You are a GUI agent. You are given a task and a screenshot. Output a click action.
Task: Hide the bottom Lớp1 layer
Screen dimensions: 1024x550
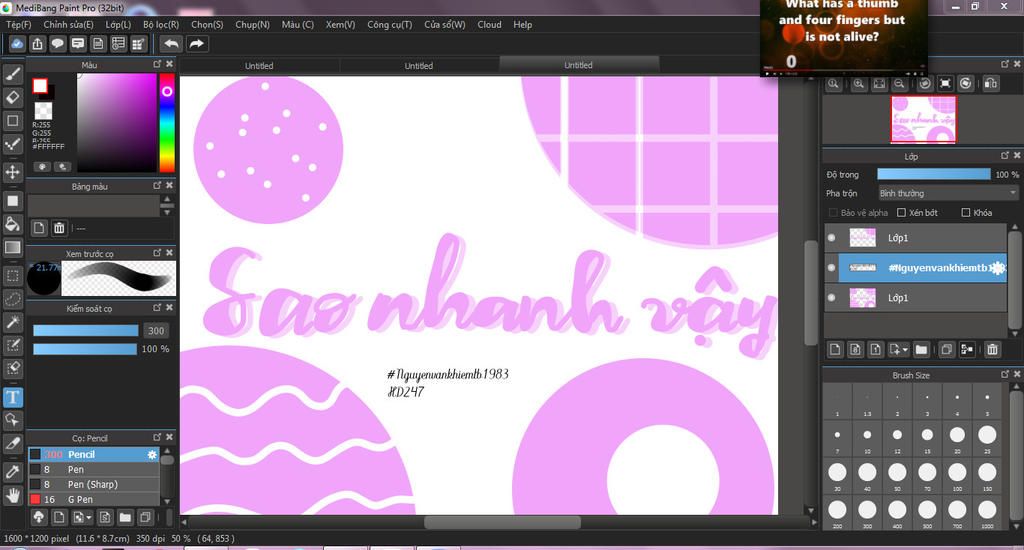pyautogui.click(x=831, y=298)
